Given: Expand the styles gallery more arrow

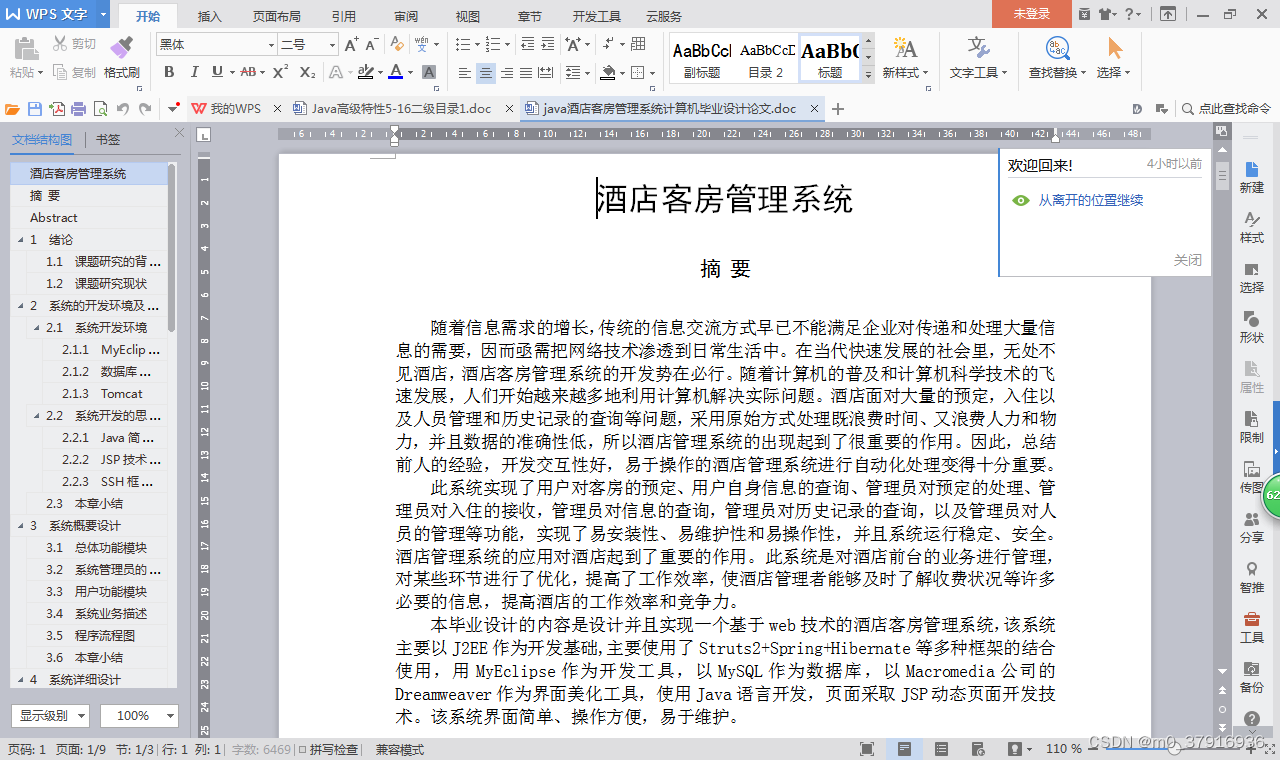Looking at the screenshot, I should (x=868, y=74).
